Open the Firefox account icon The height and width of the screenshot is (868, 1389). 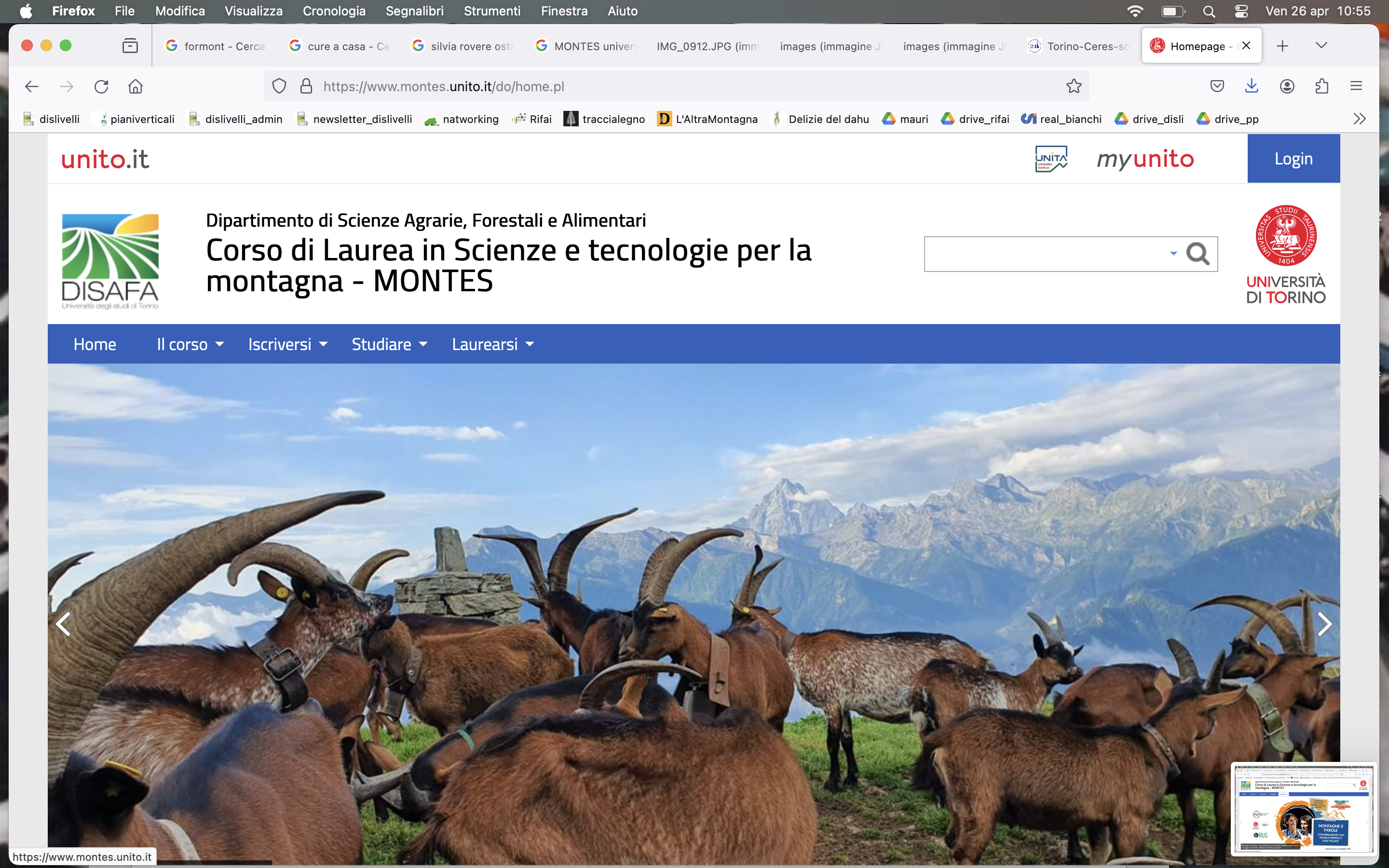click(1287, 86)
